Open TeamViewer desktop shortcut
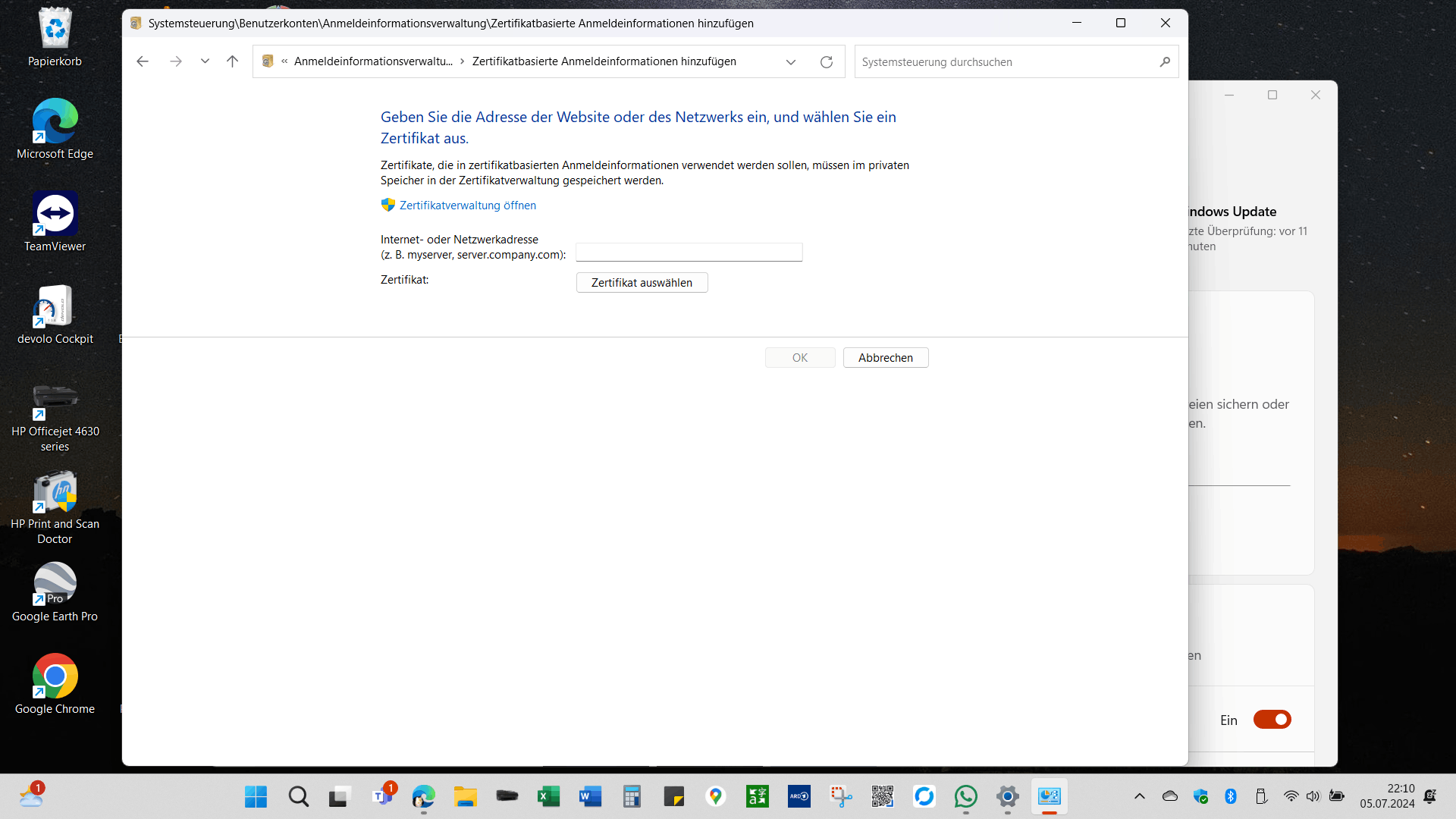 (x=55, y=221)
